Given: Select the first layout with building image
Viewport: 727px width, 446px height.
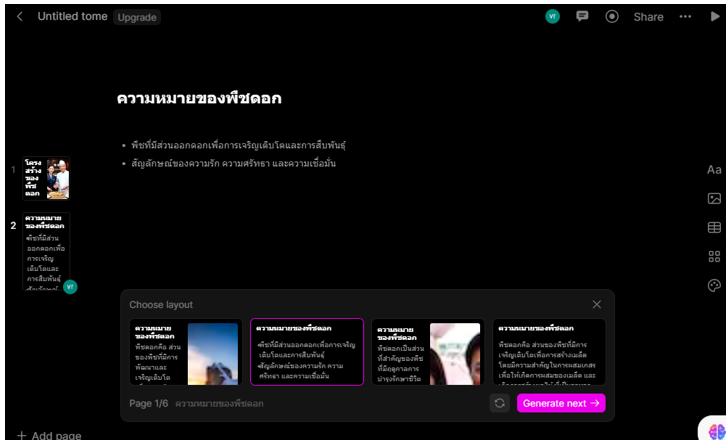Looking at the screenshot, I should [x=185, y=352].
